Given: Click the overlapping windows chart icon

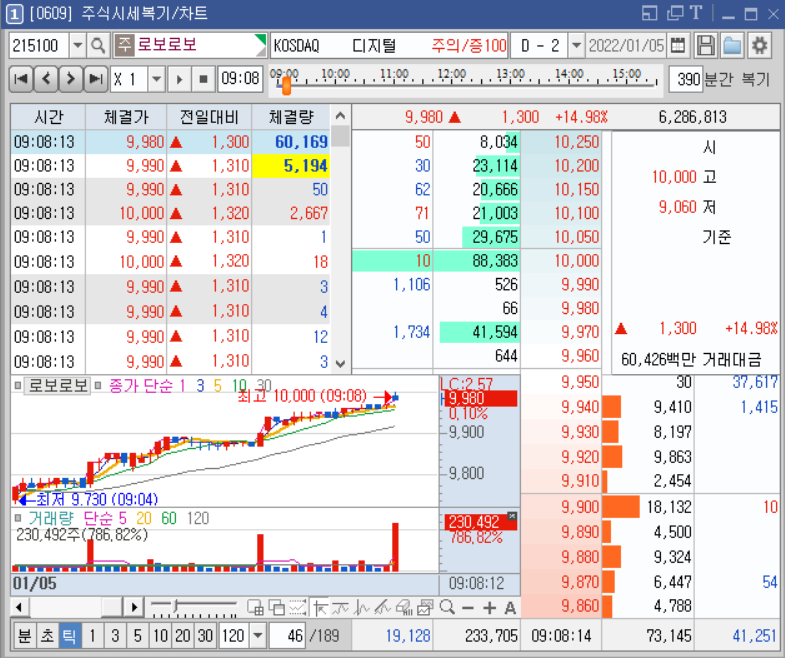Looking at the screenshot, I should 276,608.
